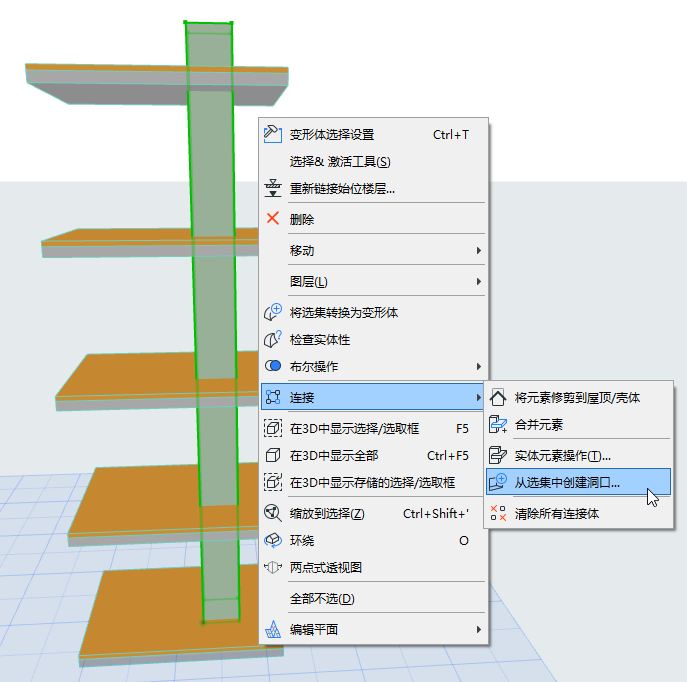Click the 在3D中显示全部 cube icon
The height and width of the screenshot is (682, 687).
(x=273, y=455)
